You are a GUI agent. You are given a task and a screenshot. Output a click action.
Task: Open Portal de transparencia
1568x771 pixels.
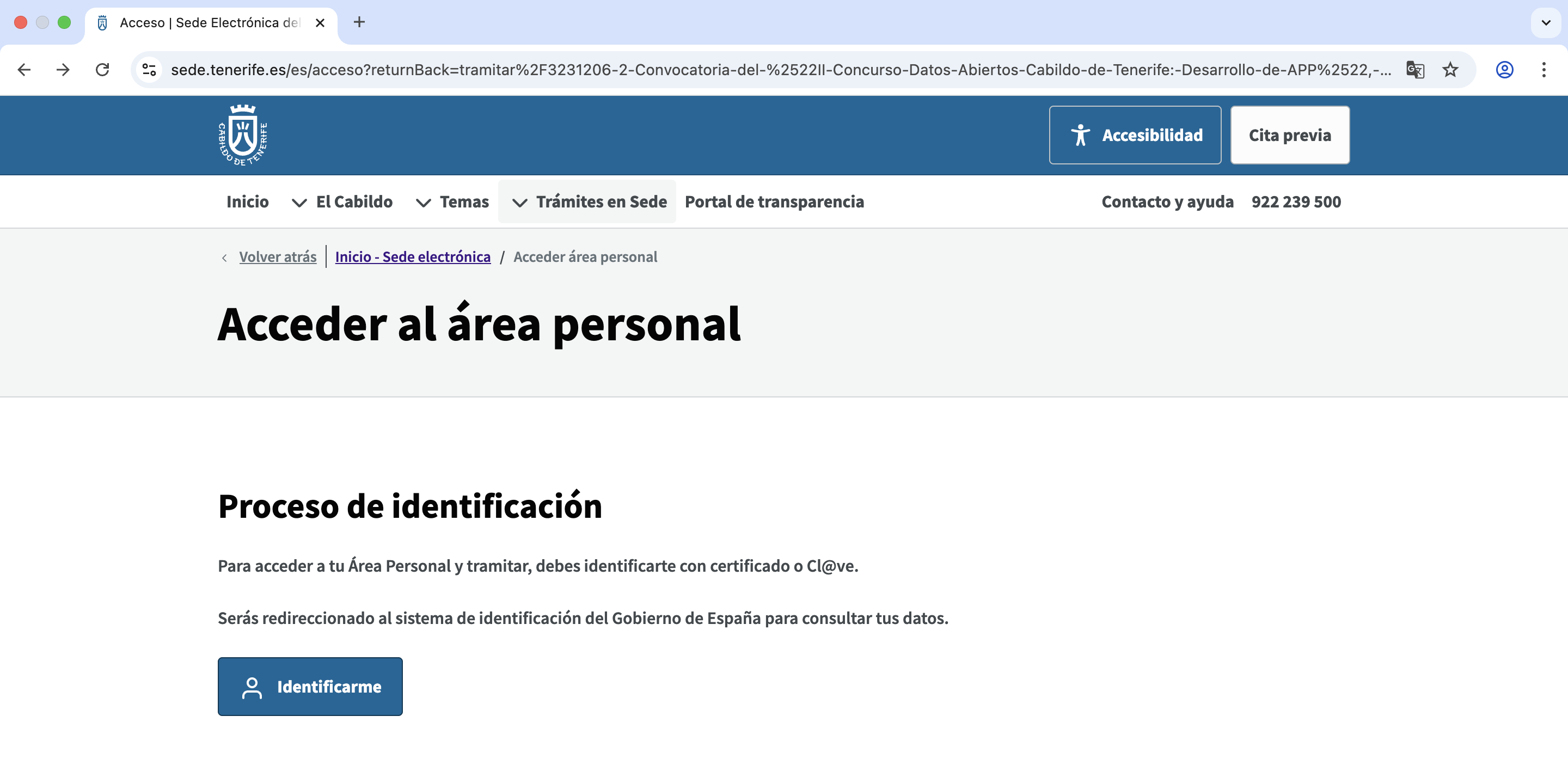point(774,201)
